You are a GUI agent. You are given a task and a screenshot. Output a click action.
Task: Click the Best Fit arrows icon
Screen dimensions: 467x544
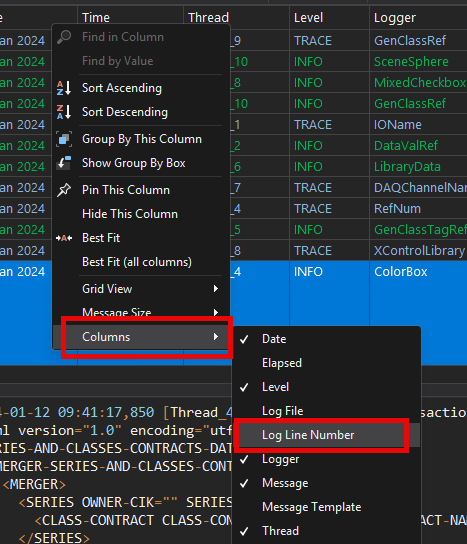64,238
